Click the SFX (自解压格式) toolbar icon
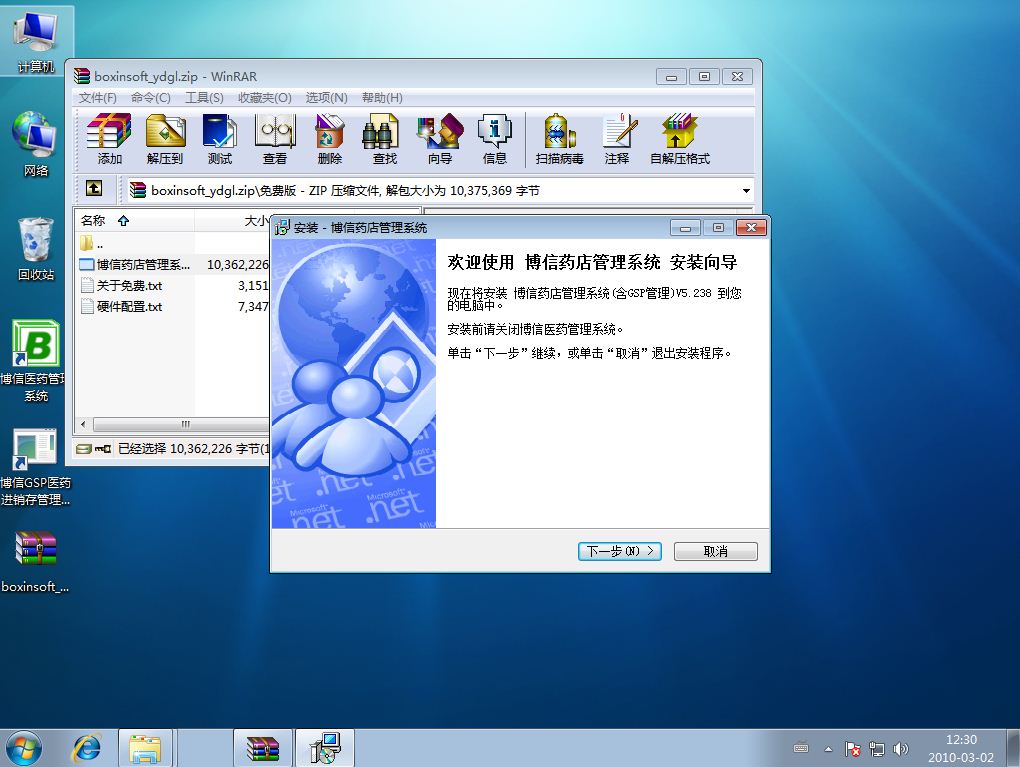This screenshot has width=1020, height=767. [x=679, y=139]
